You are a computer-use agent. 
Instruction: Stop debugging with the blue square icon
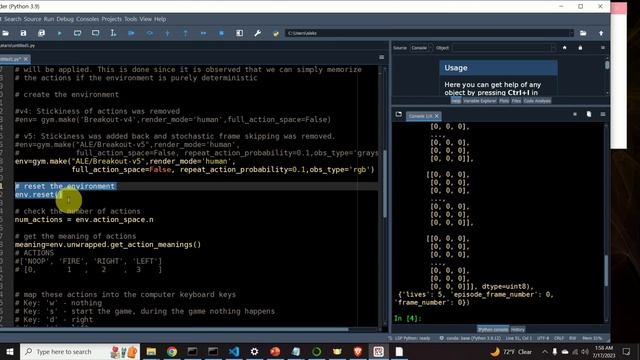(x=221, y=33)
